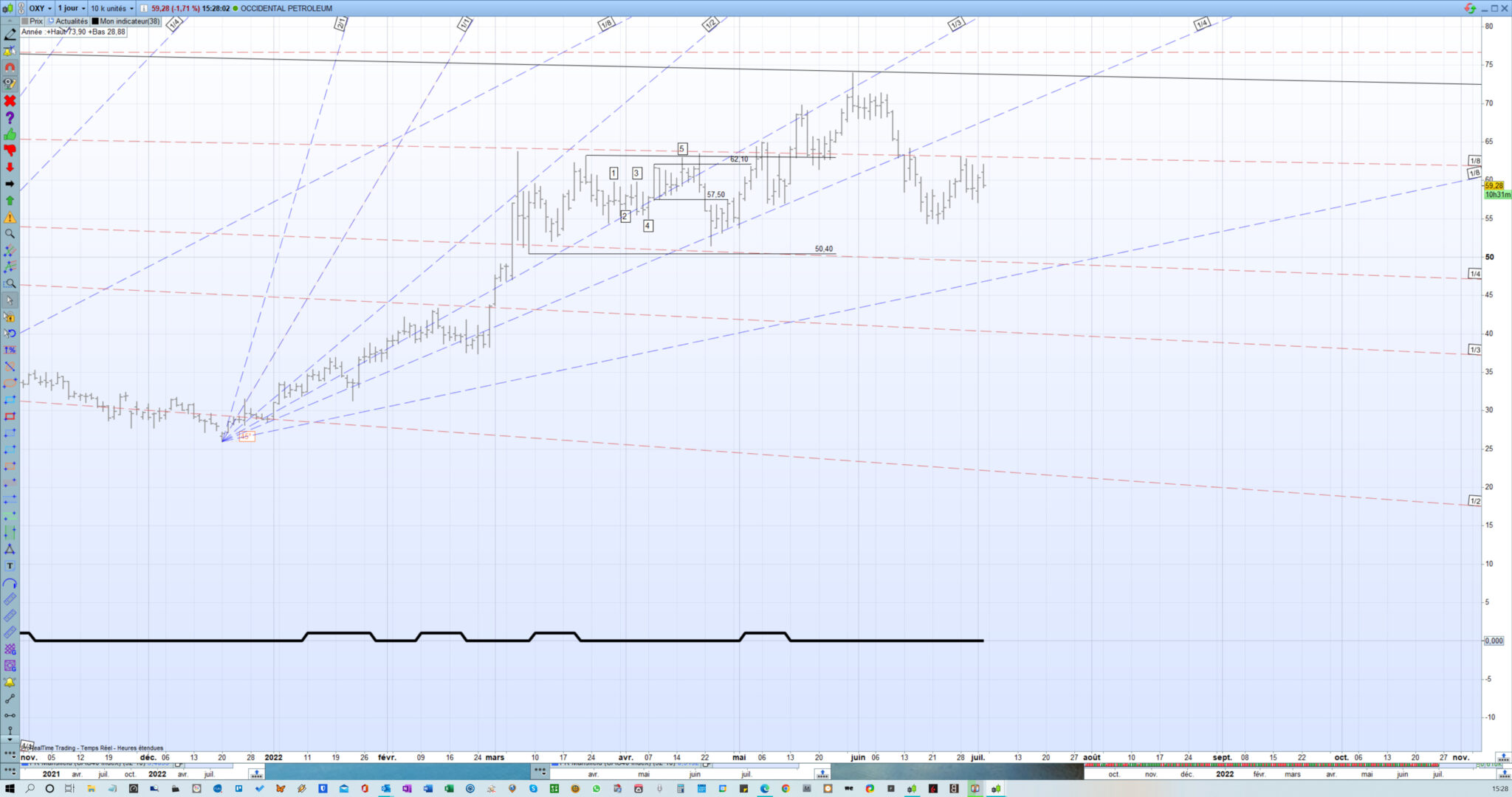Viewport: 1512px width, 797px height.
Task: Toggle the Actualités news display
Action: point(68,21)
